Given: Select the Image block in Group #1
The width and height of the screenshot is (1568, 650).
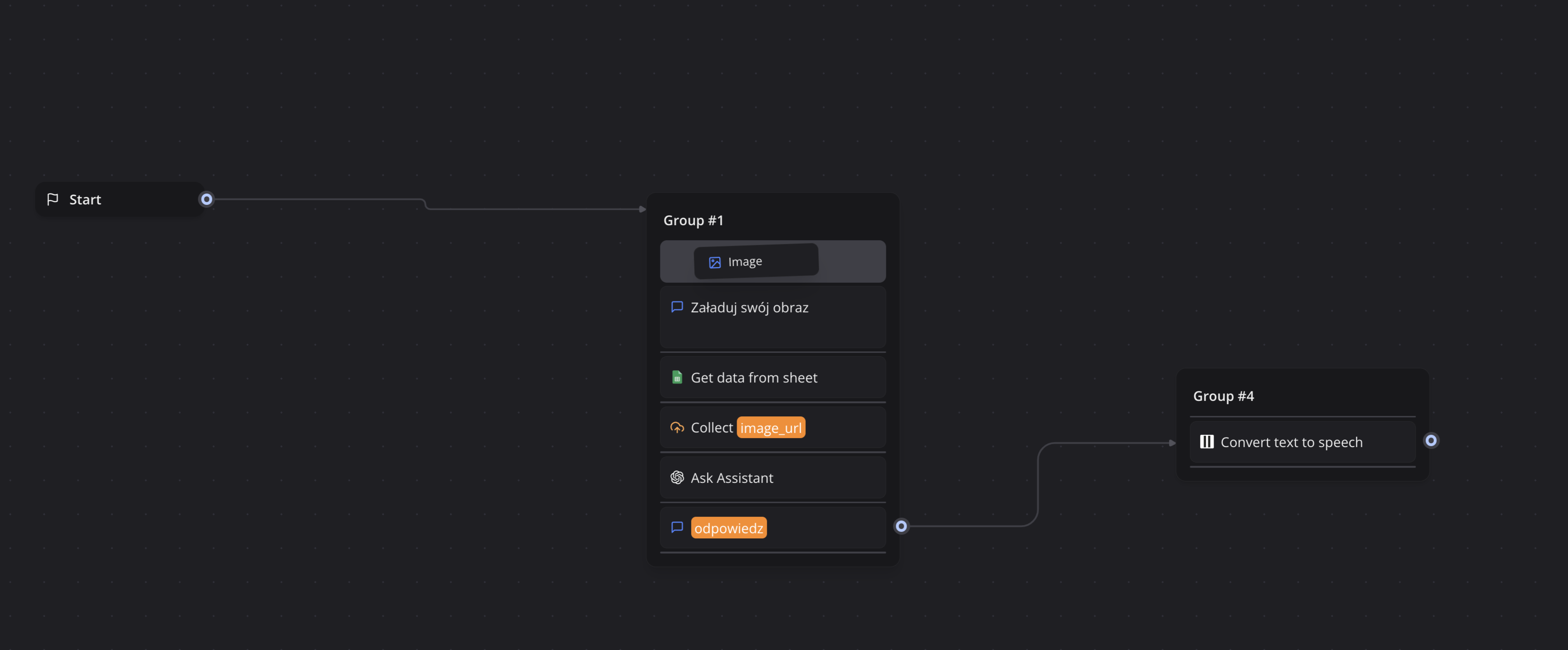Looking at the screenshot, I should (756, 261).
